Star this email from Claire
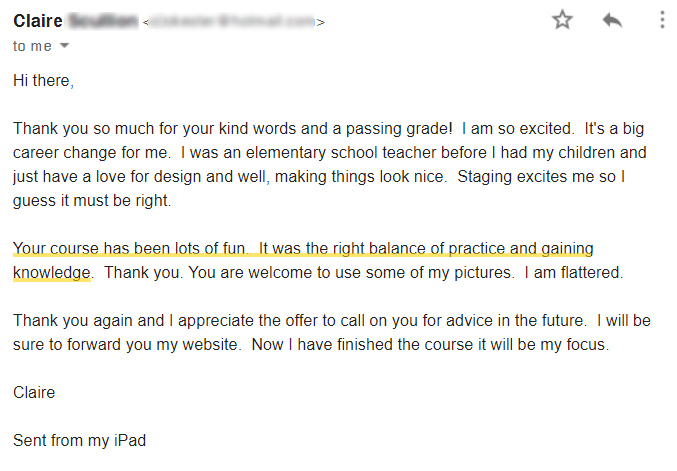677x471 pixels. click(562, 20)
